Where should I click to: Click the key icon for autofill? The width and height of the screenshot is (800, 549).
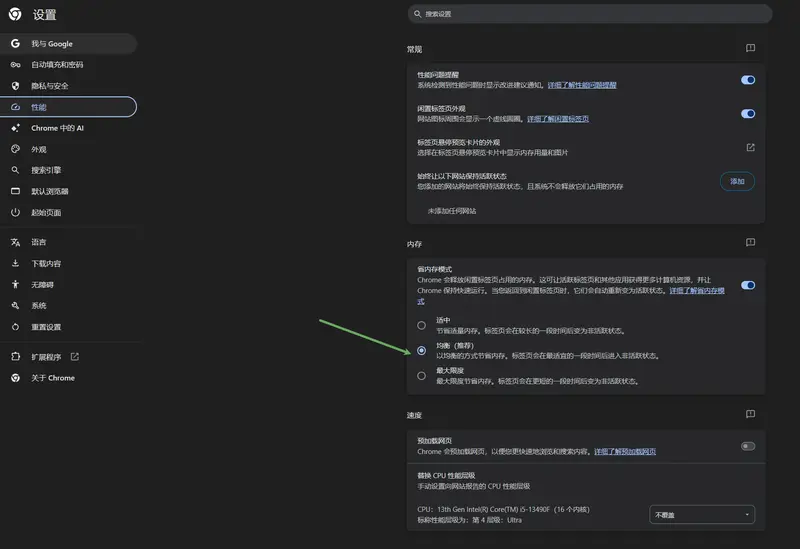15,65
